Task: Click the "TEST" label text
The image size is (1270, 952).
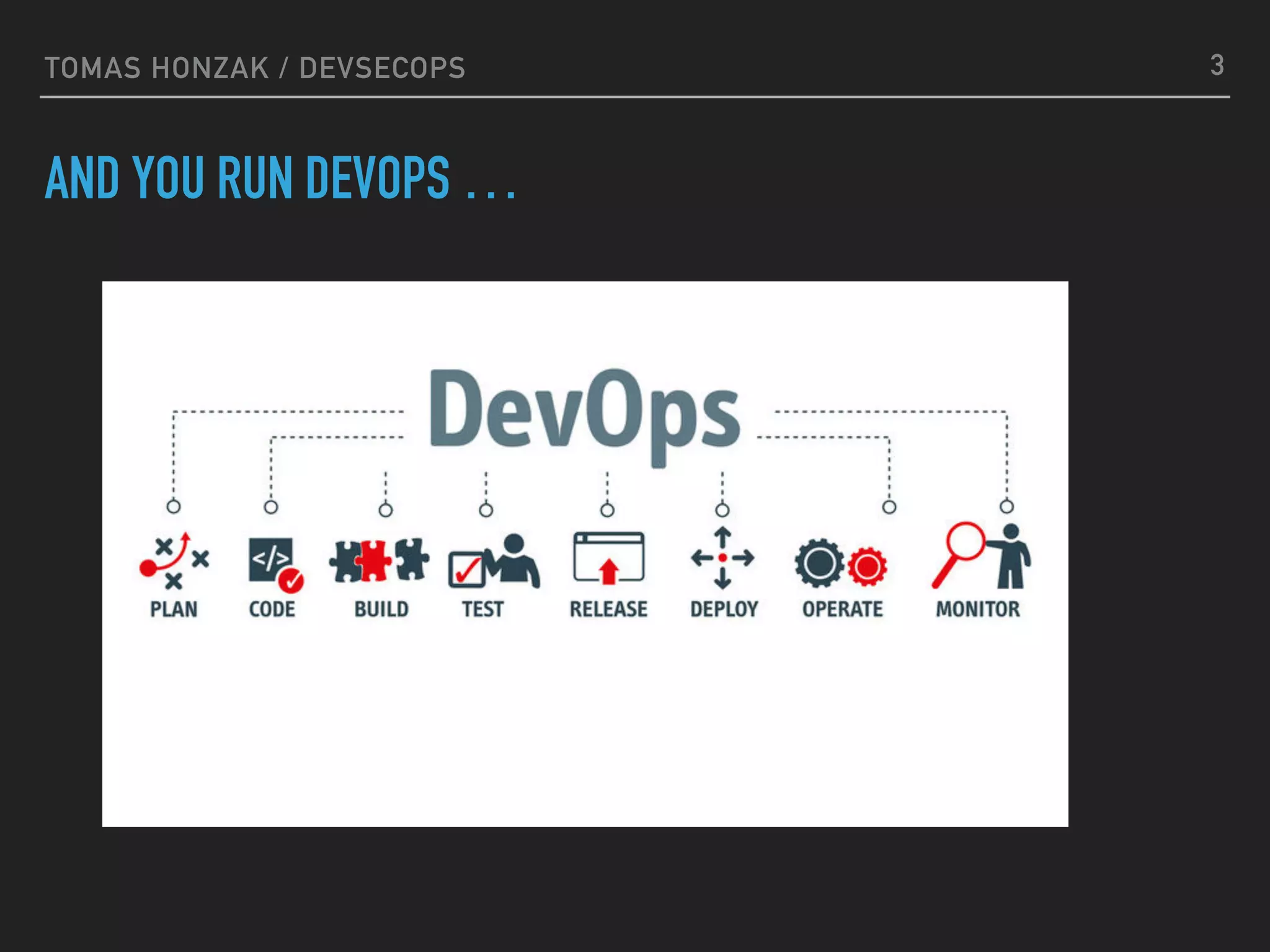Action: click(x=482, y=609)
